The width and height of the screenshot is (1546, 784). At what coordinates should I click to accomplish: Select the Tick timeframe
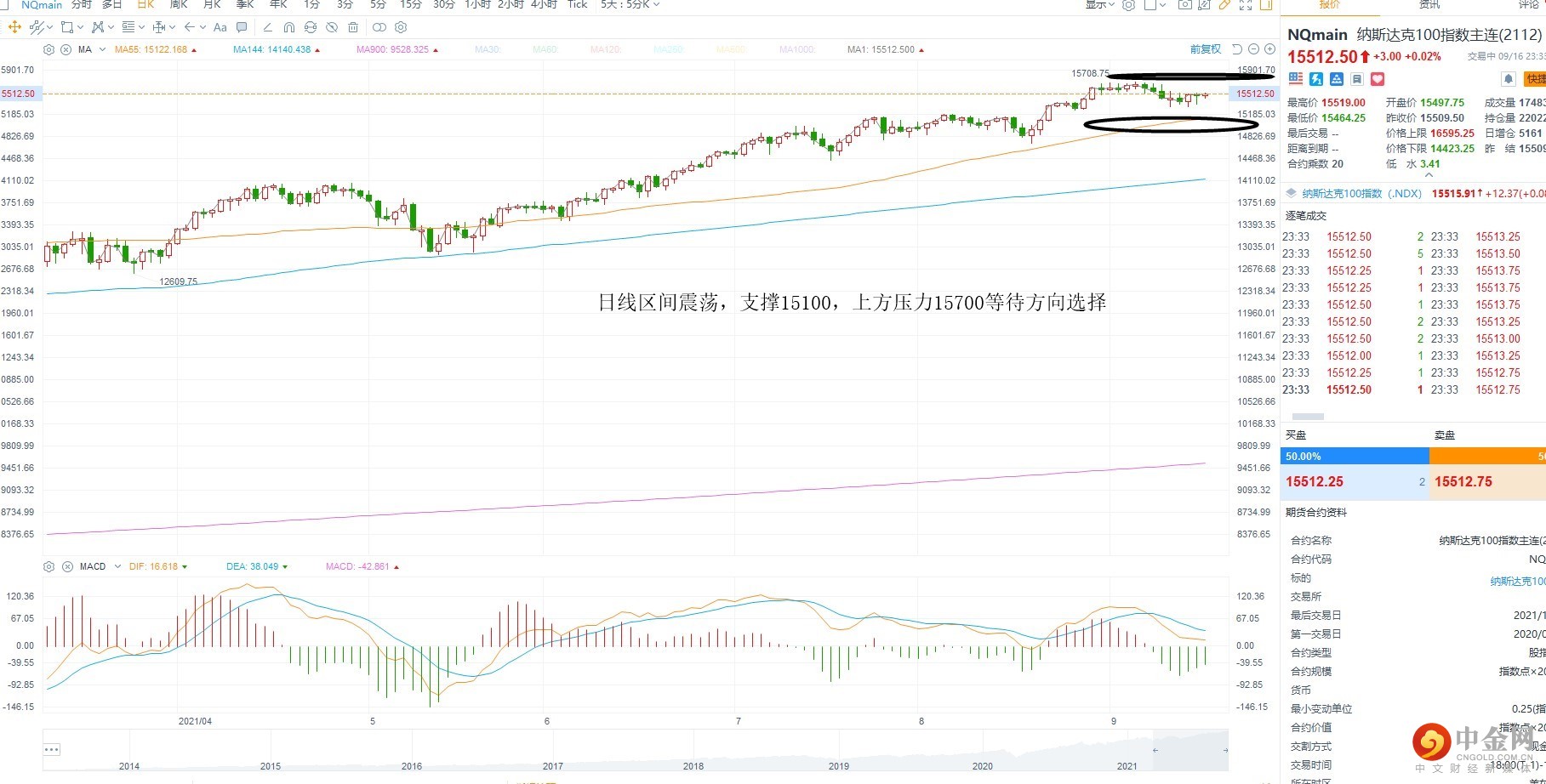coord(578,5)
